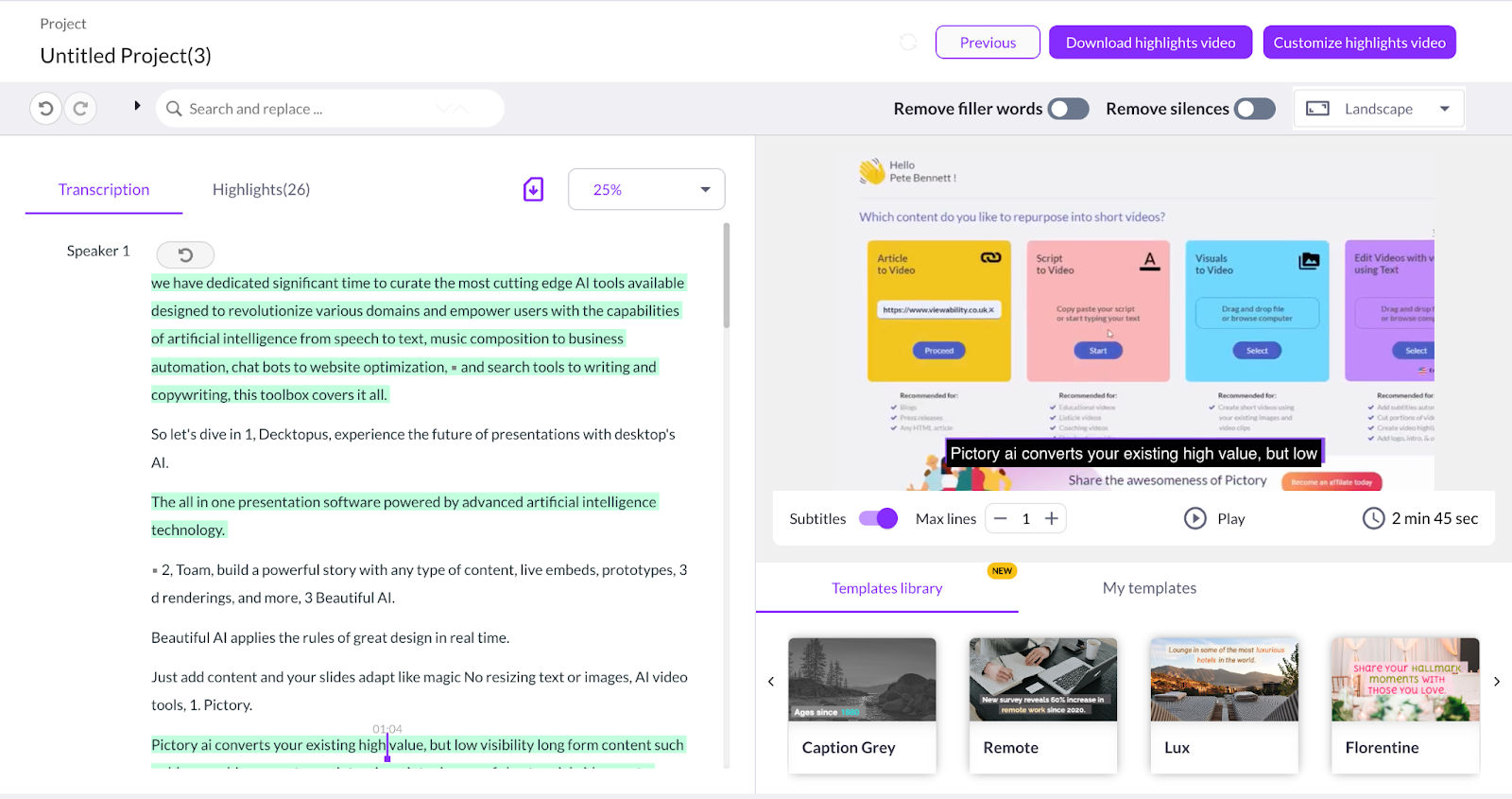
Task: Open the Landscape aspect ratio dropdown
Action: tap(1379, 109)
